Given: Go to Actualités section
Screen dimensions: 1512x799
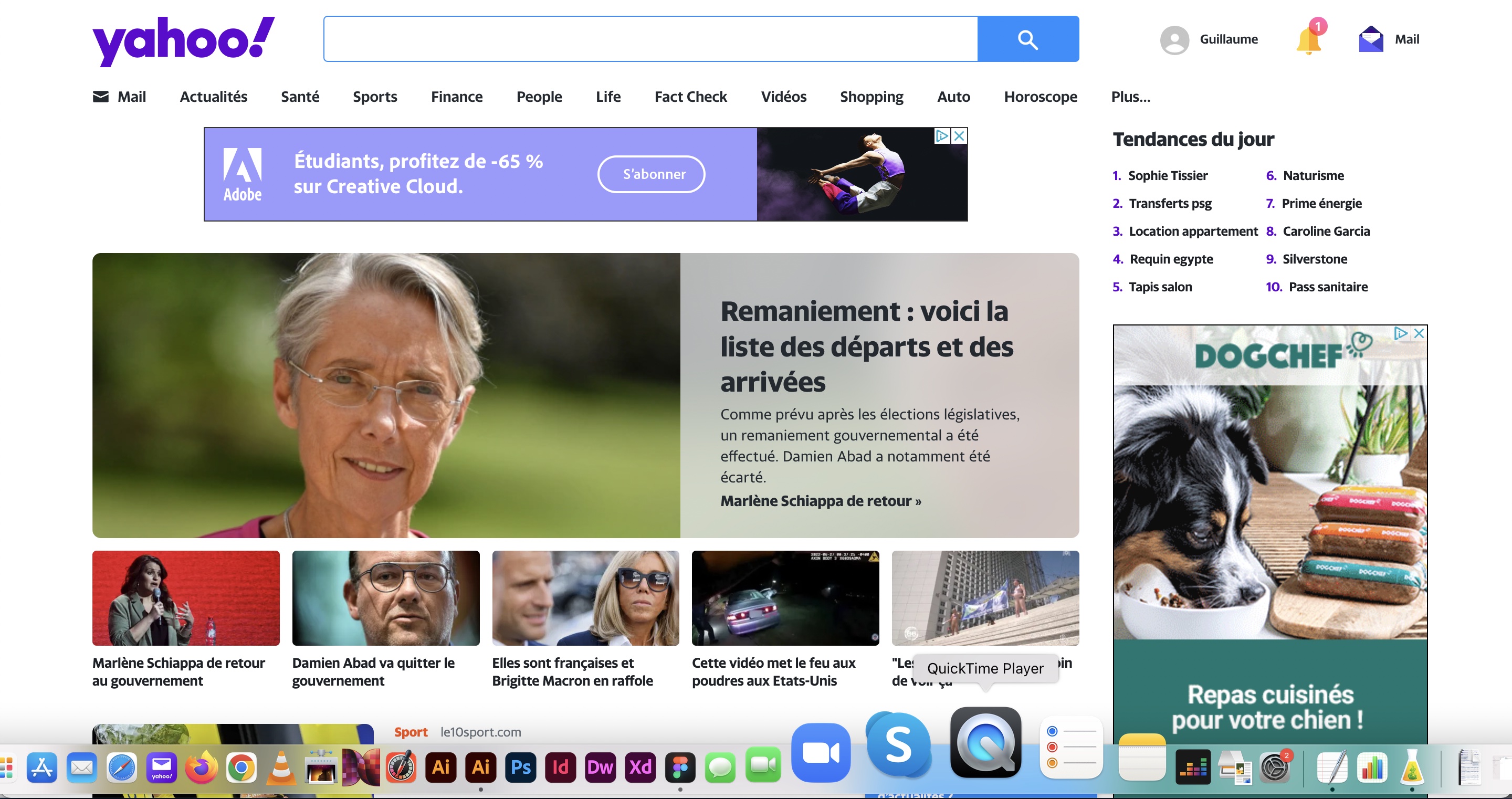Looking at the screenshot, I should pyautogui.click(x=214, y=97).
